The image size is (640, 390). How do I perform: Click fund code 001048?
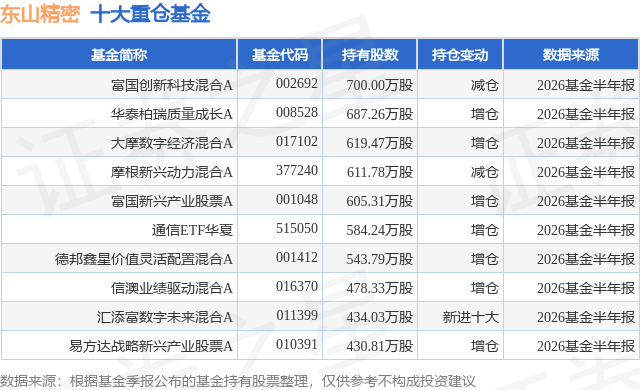pyautogui.click(x=297, y=199)
